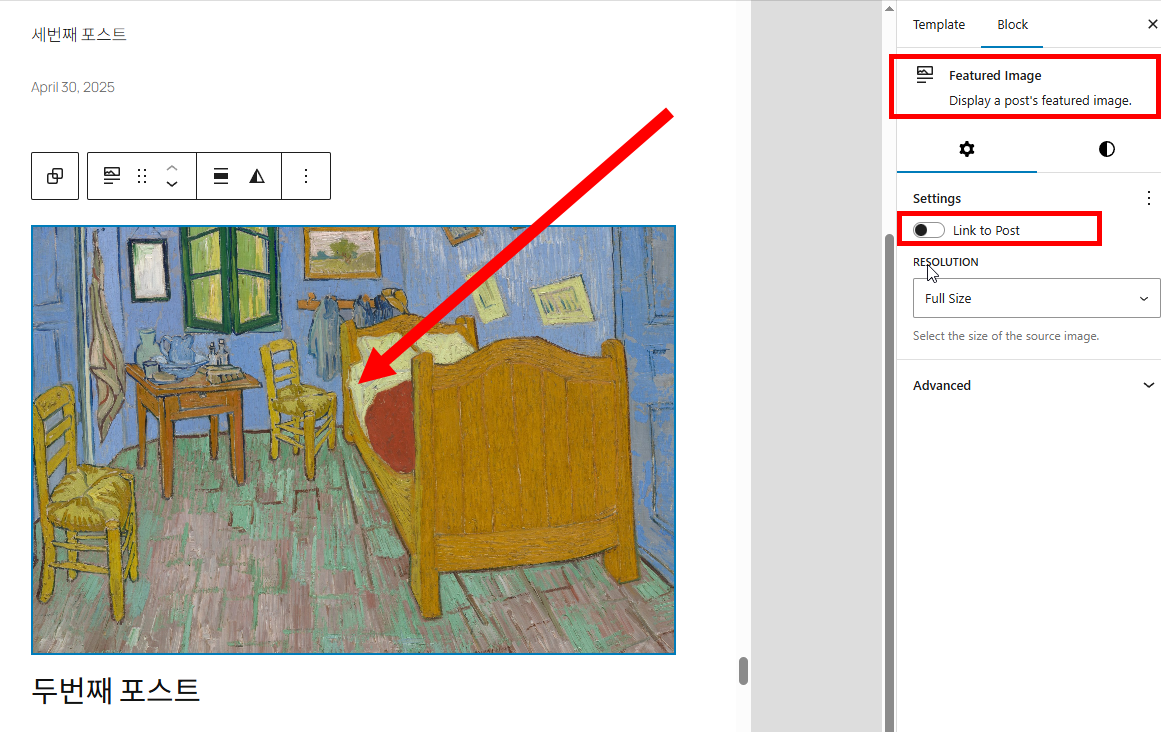1161x732 pixels.
Task: Click the Featured Image block type icon in toolbar
Action: pyautogui.click(x=112, y=176)
